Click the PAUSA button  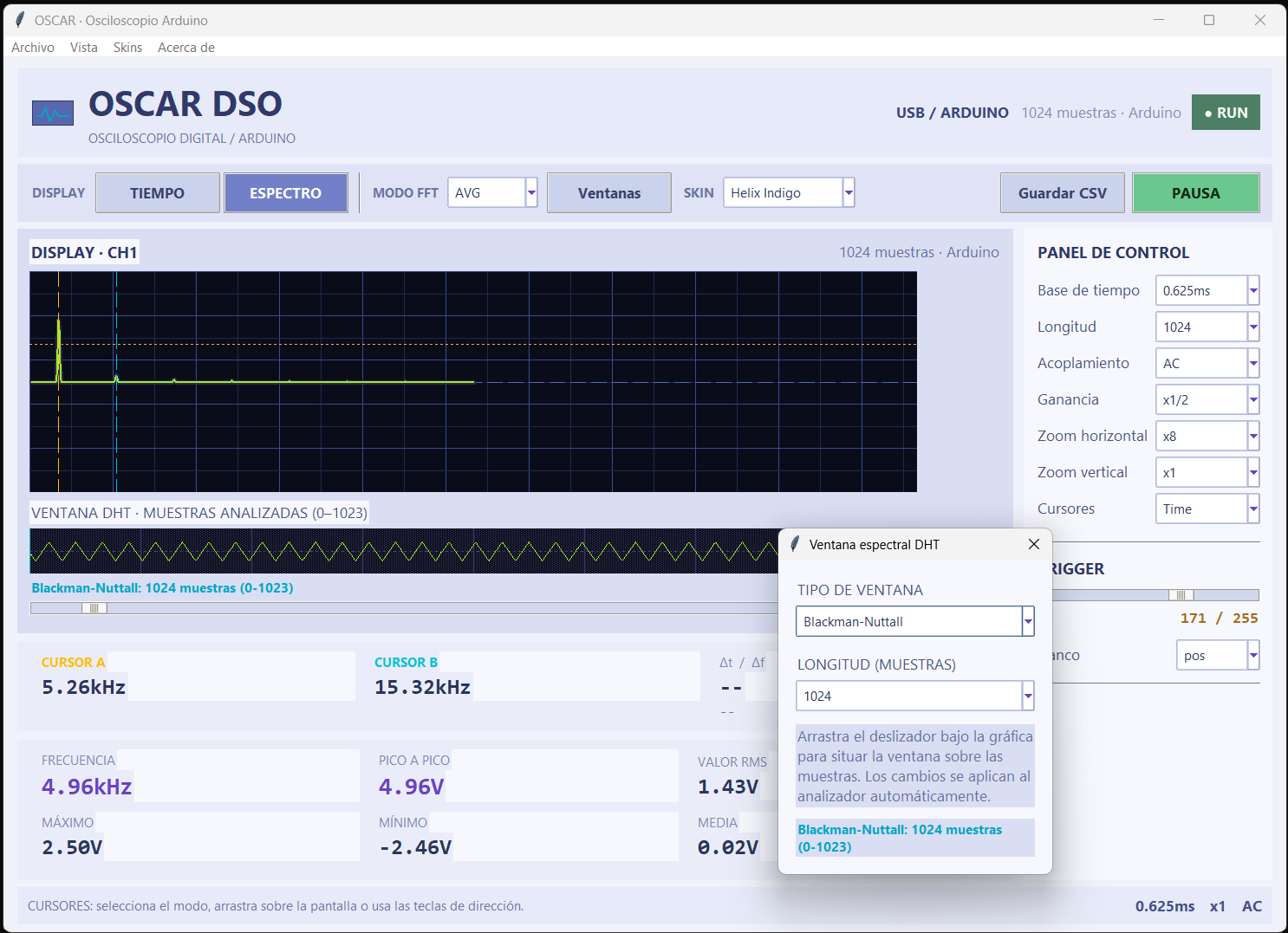1196,193
